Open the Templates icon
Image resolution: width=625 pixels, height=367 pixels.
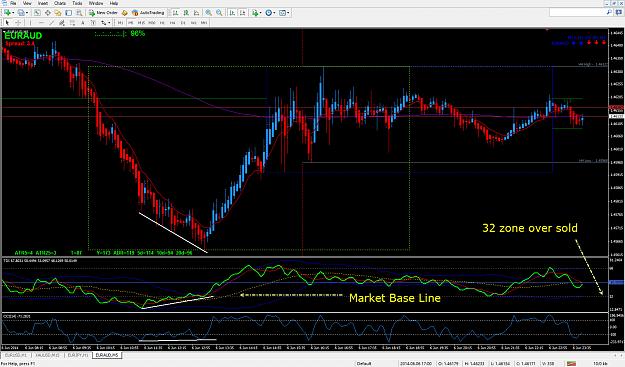282,13
